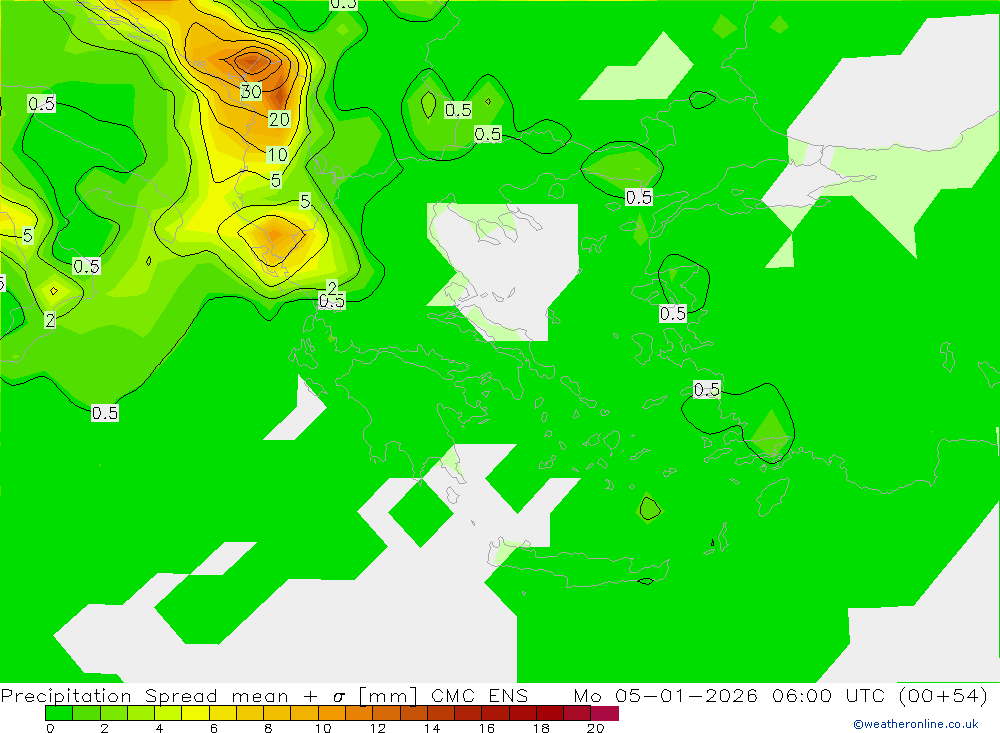Click the pure yellow 5–6 mm legend swatch
Screen dimensions: 1000x733
(x=195, y=713)
